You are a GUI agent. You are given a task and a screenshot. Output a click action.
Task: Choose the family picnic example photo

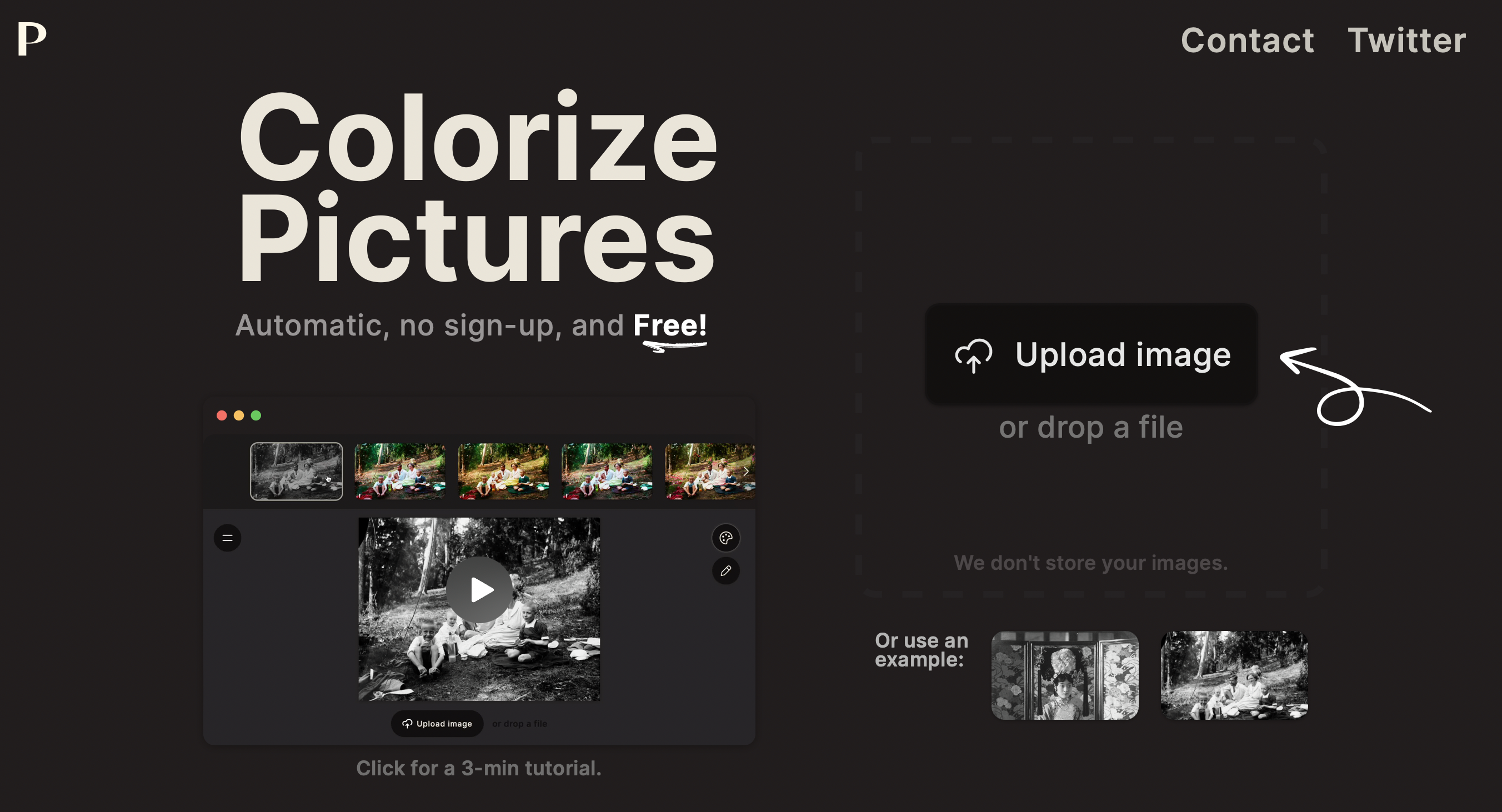click(x=1234, y=675)
